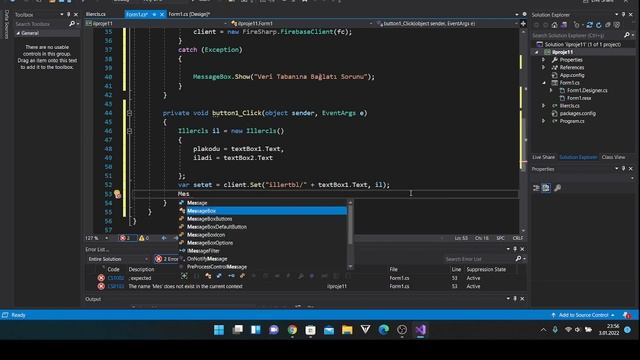Click Show All Files icon in Solution Explorer
Screen dimensions: 640x360
[x=617, y=25]
